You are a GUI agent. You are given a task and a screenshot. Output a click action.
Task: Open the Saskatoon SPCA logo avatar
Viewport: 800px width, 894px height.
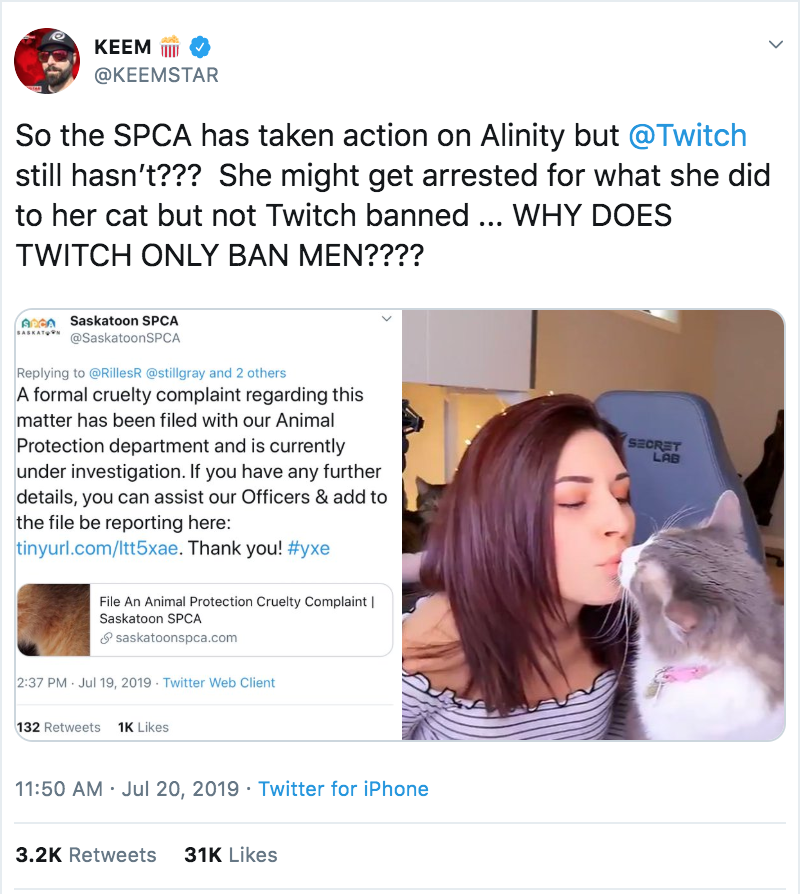(39, 324)
